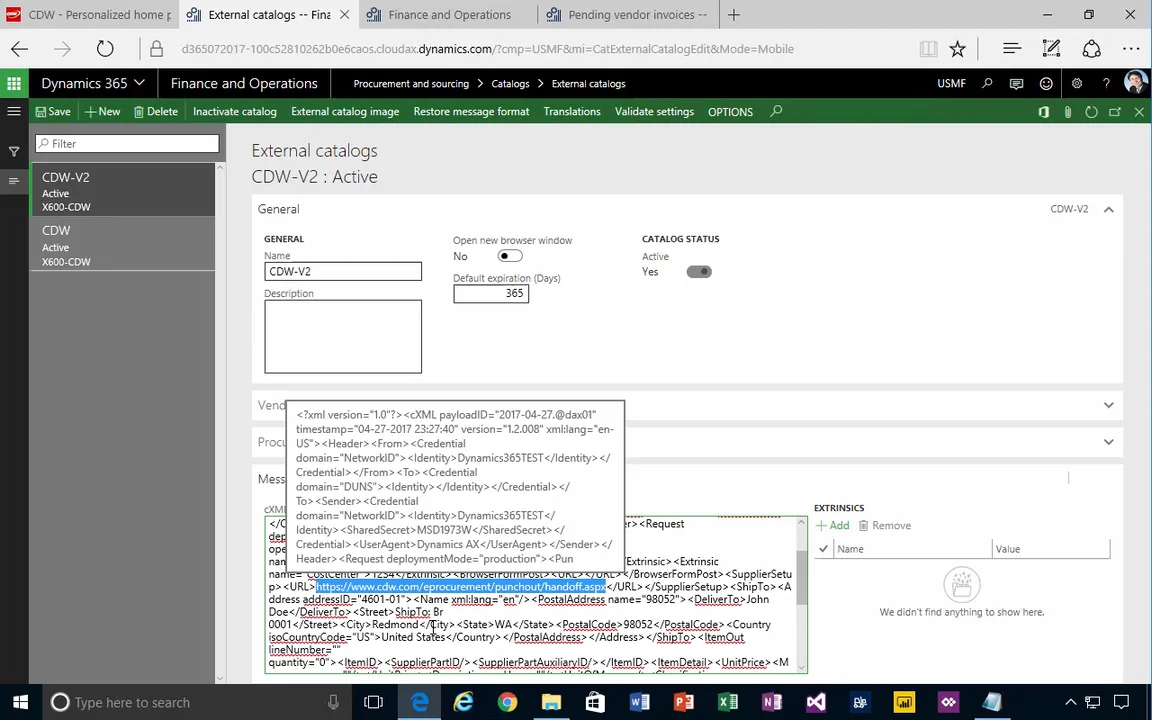
Task: Click the Validate settings button
Action: [x=654, y=112]
